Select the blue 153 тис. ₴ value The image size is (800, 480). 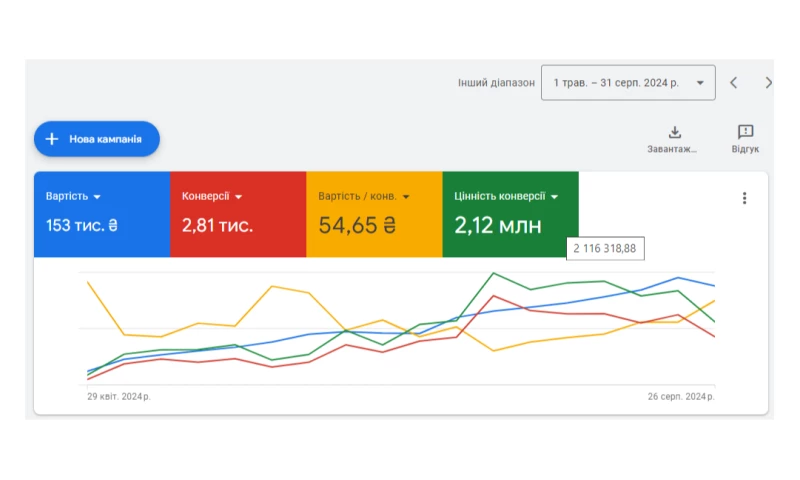pos(81,225)
